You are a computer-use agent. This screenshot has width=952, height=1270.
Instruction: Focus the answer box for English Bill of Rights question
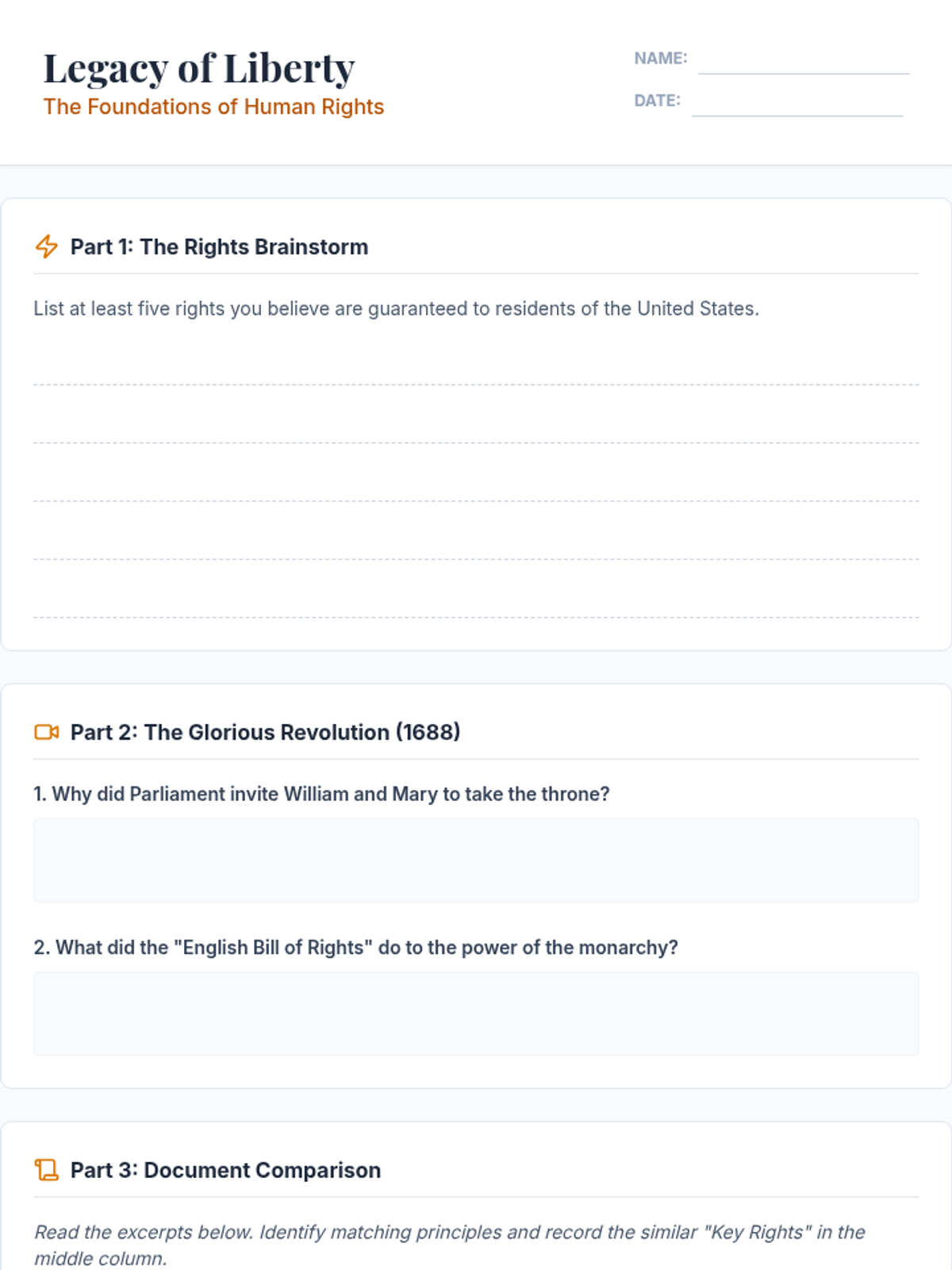(476, 1013)
